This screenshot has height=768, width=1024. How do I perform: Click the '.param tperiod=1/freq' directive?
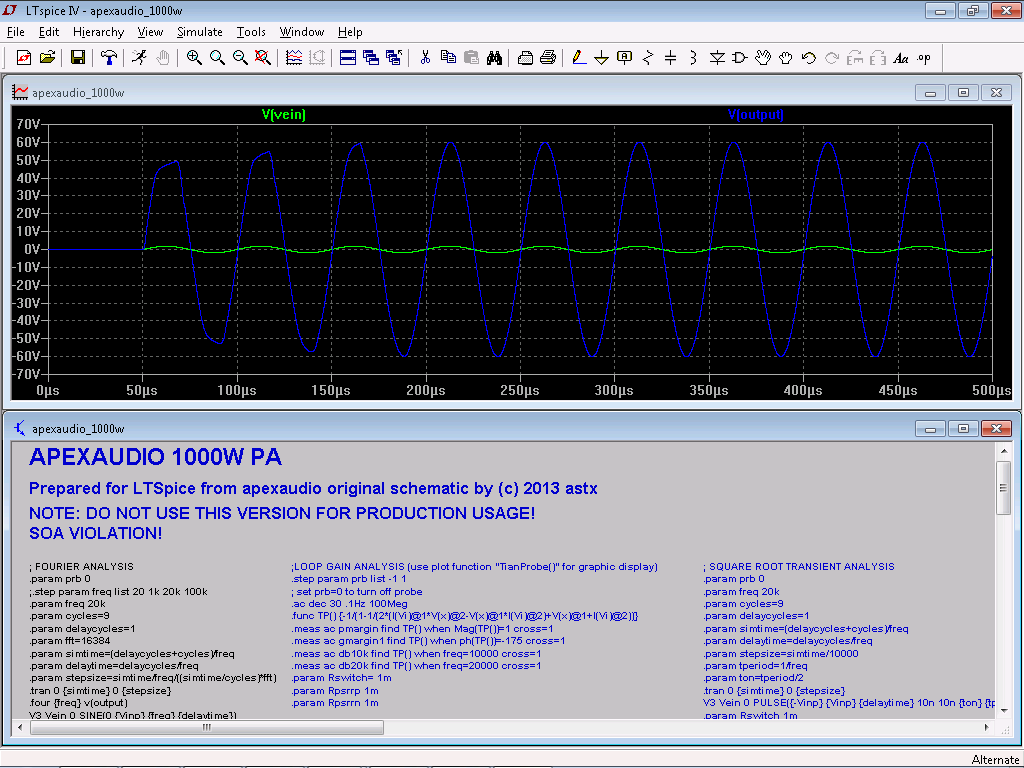tap(756, 666)
